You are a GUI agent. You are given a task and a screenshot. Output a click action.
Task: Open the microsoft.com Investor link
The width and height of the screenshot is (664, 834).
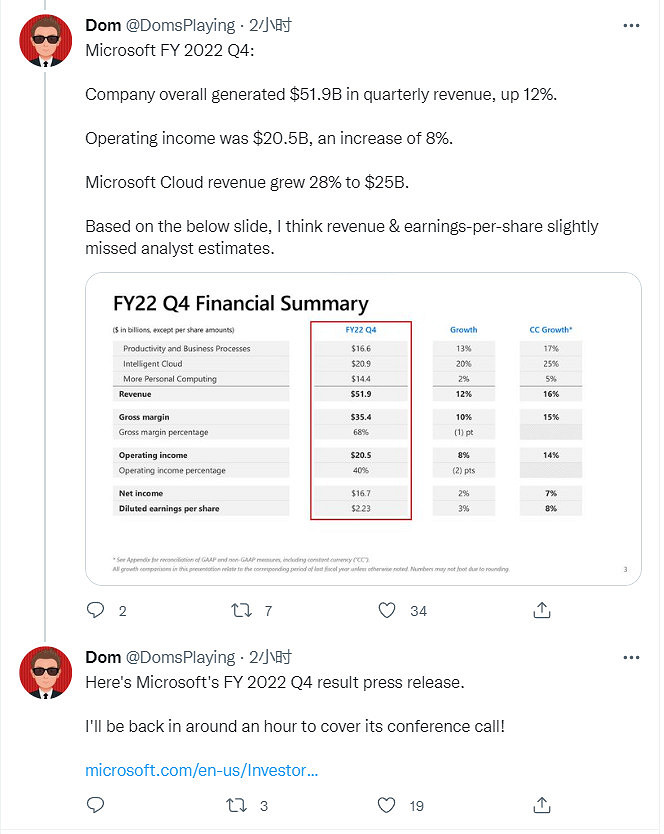(x=202, y=770)
